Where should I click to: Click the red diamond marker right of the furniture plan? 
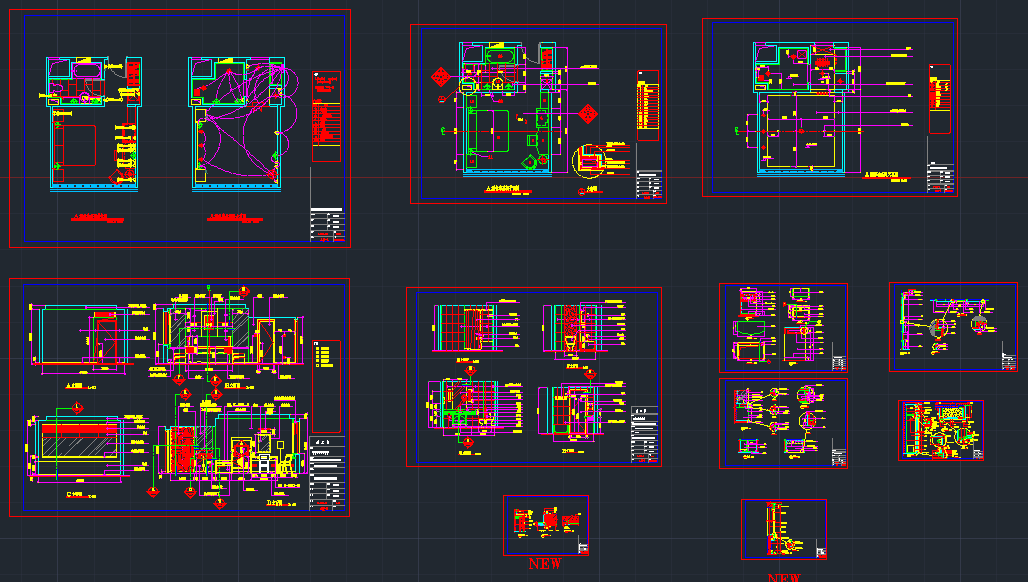pyautogui.click(x=589, y=112)
